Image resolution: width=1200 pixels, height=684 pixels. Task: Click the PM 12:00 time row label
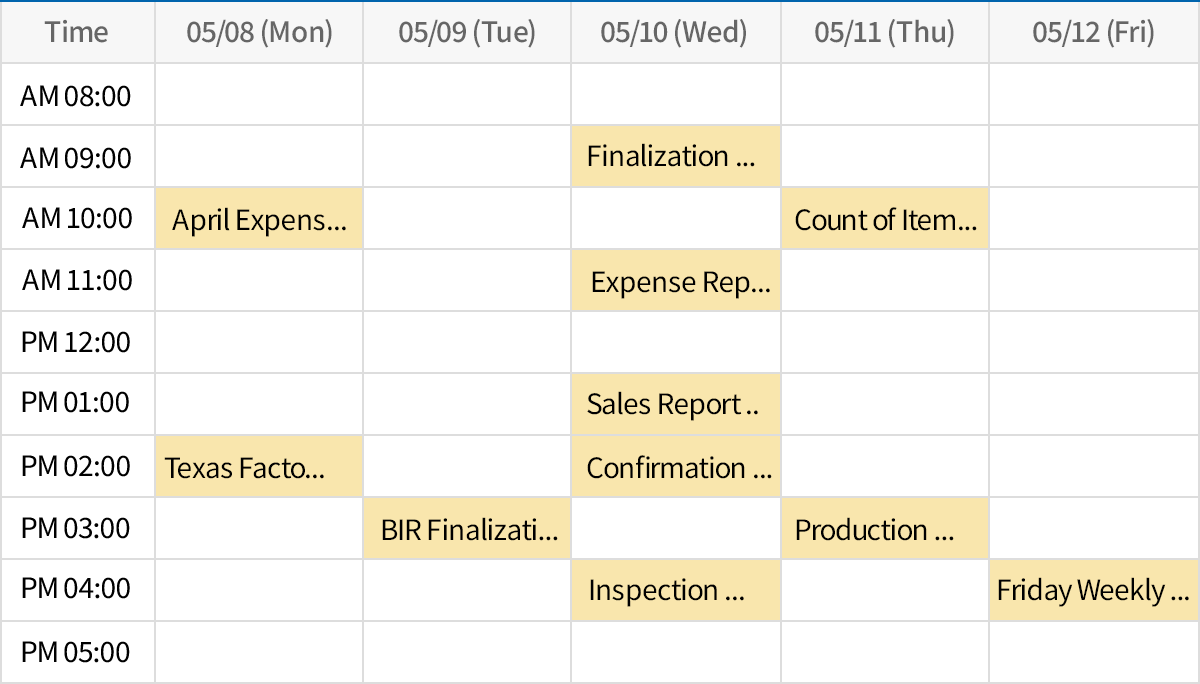[77, 343]
